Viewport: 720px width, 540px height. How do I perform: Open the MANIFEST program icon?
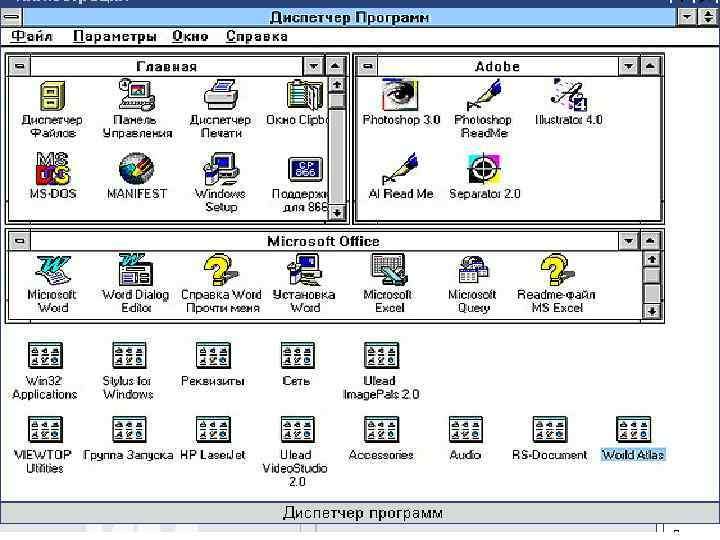pyautogui.click(x=136, y=169)
